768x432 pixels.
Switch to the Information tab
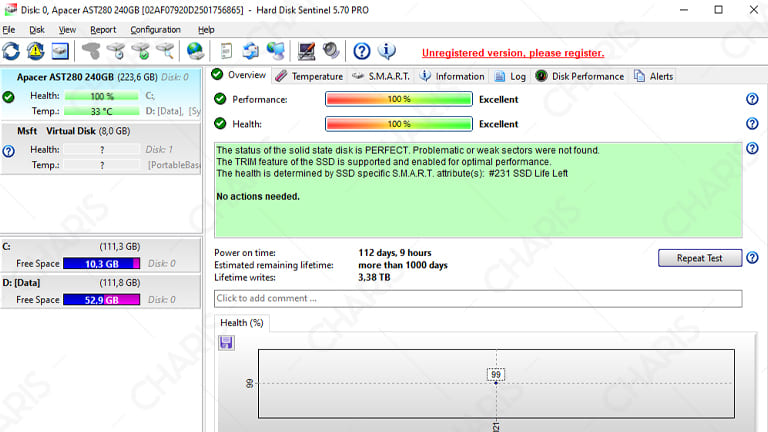click(452, 76)
